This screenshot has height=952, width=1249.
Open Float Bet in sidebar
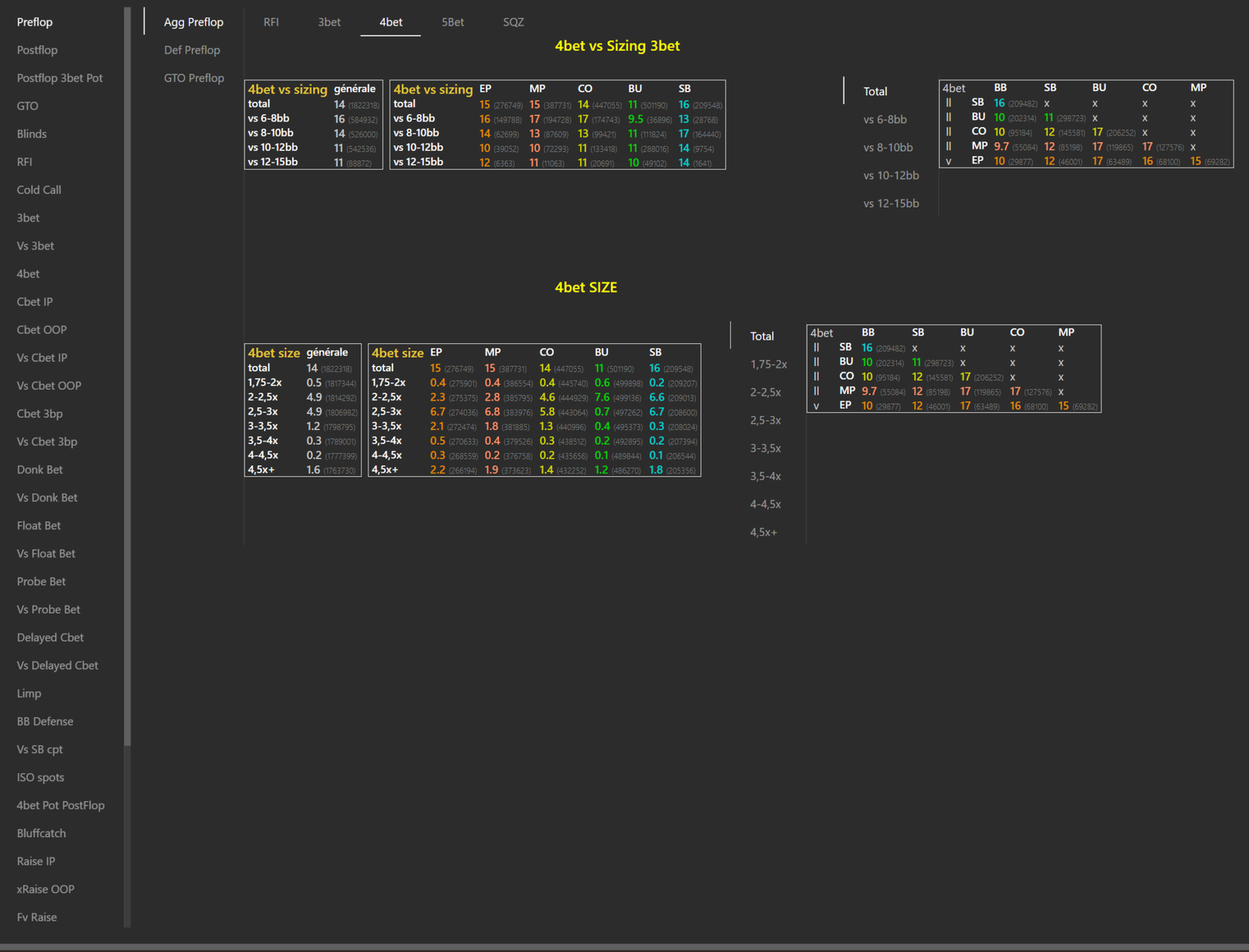(x=39, y=526)
